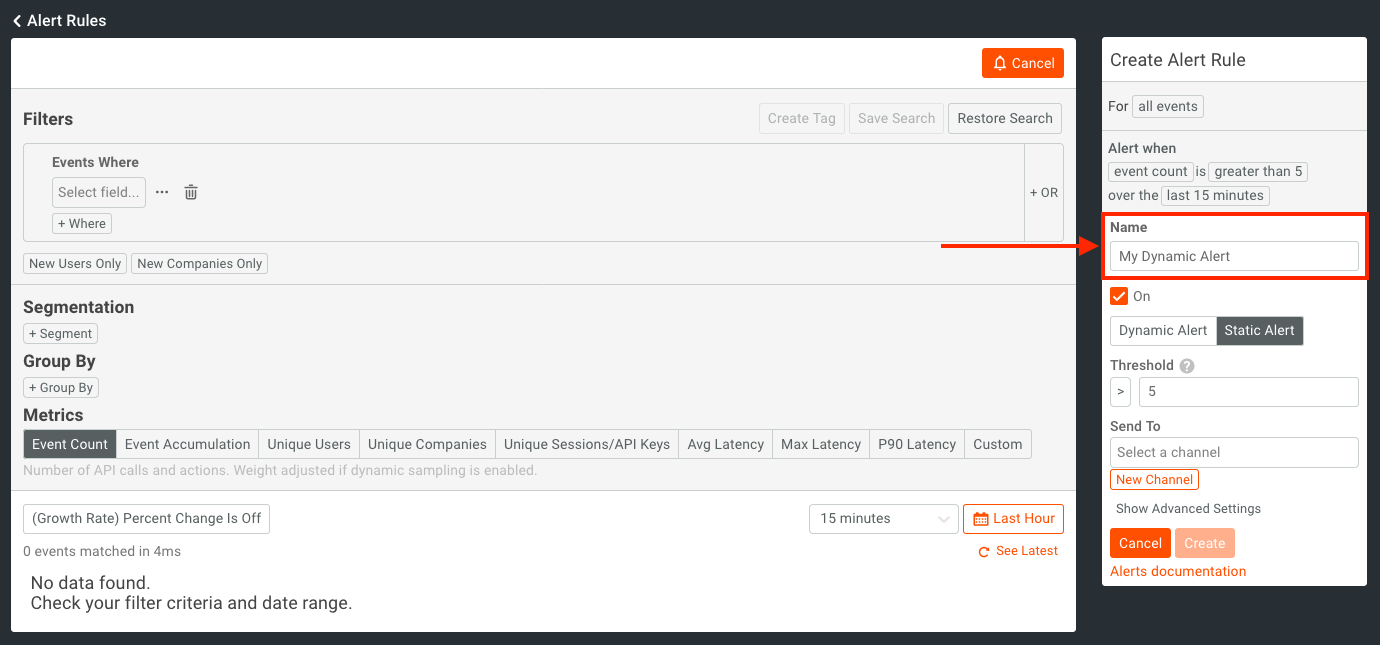1380x645 pixels.
Task: Expand Show Advanced Settings
Action: 1188,509
